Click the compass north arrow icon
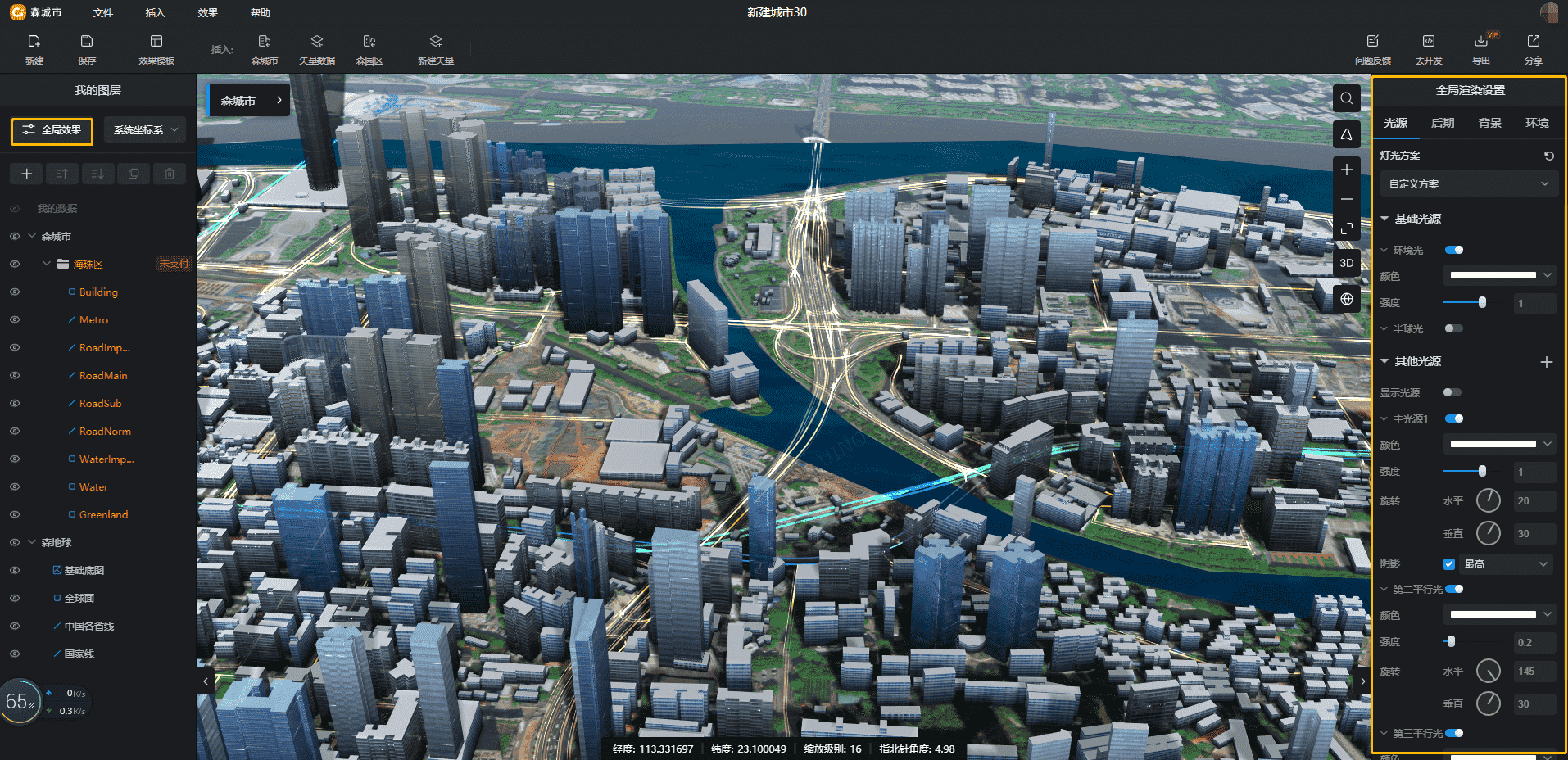The image size is (1568, 760). [1346, 134]
